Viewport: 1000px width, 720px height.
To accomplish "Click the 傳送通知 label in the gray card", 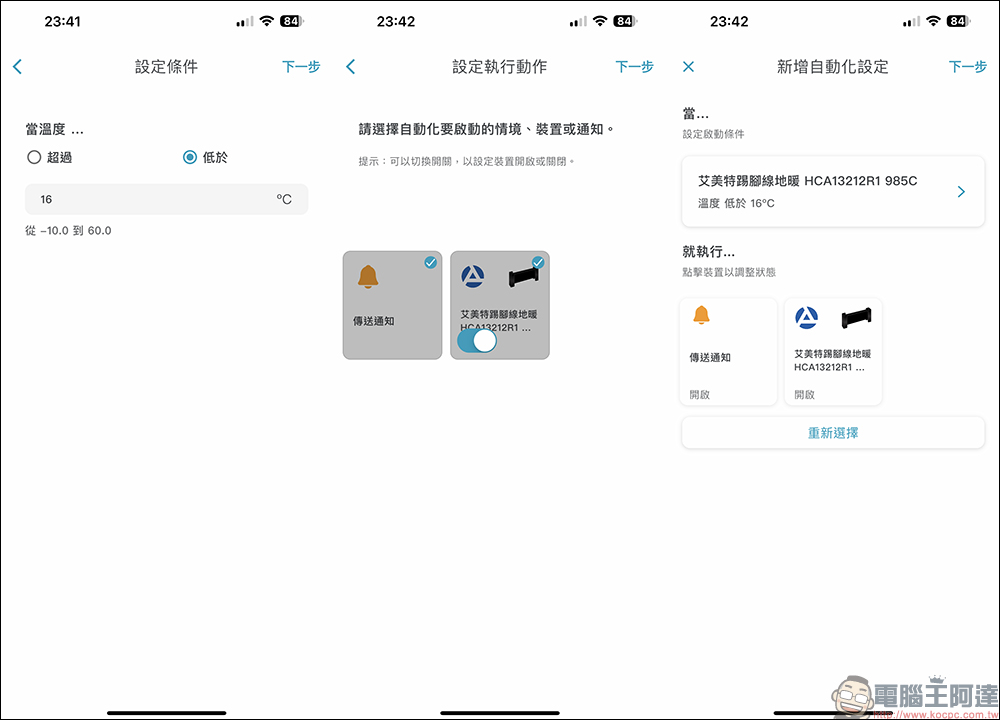I will tap(374, 321).
